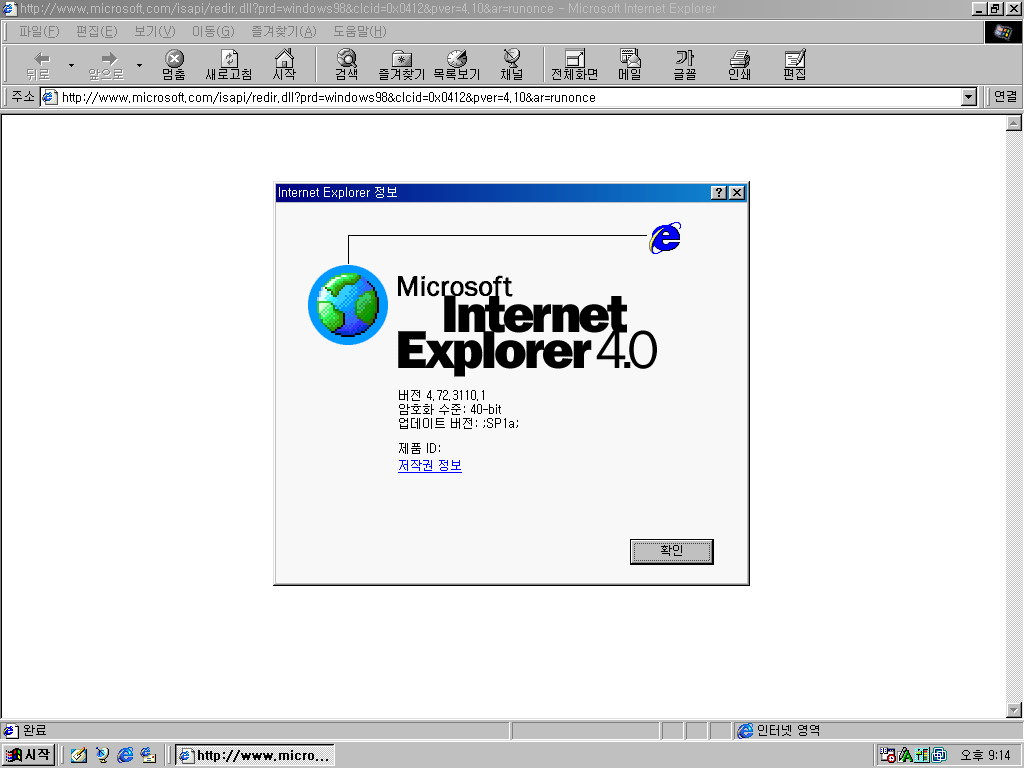Click the 완료 status bar text

pyautogui.click(x=35, y=731)
